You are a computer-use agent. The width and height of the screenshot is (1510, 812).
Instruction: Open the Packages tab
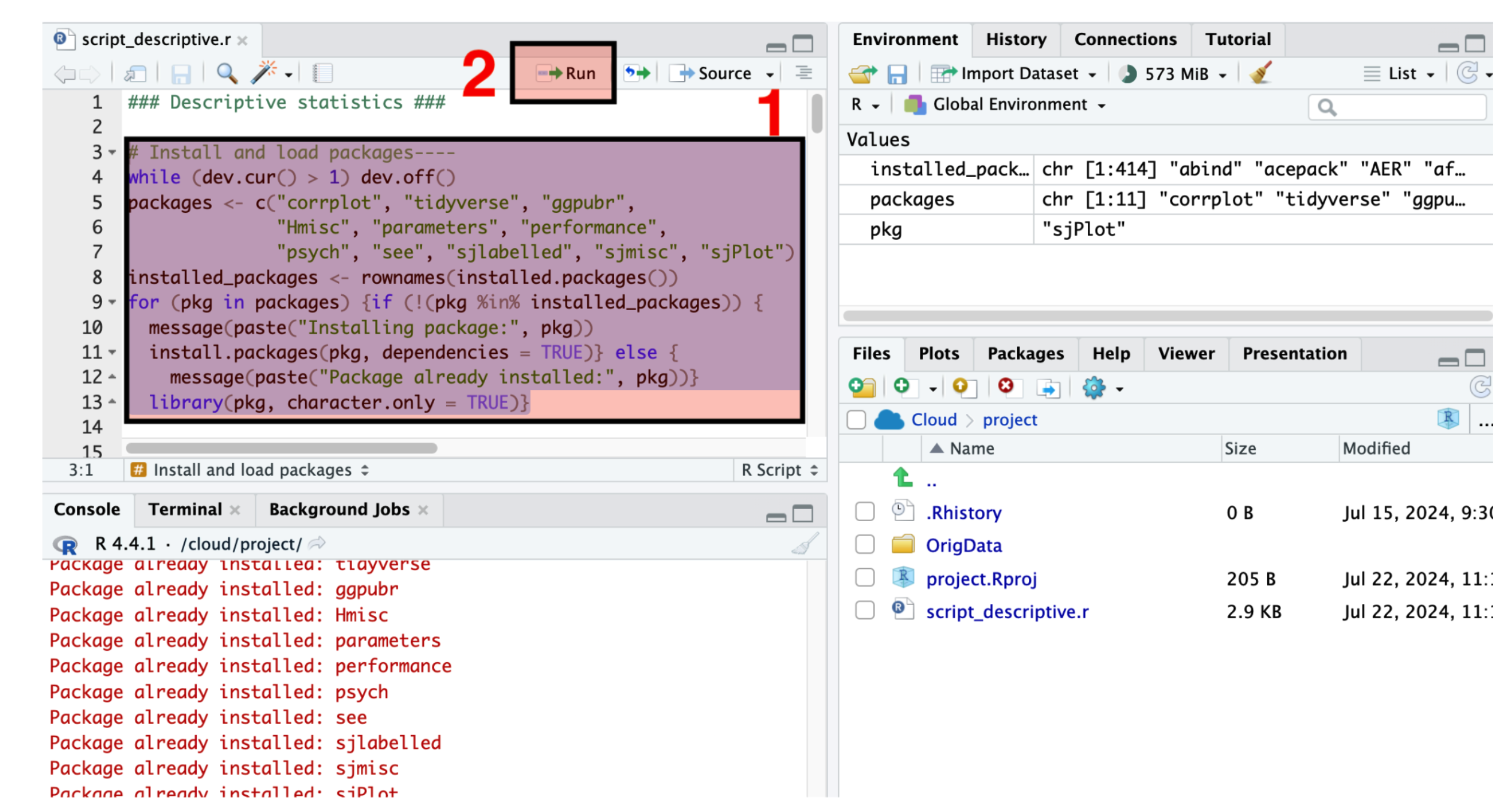(x=1026, y=354)
